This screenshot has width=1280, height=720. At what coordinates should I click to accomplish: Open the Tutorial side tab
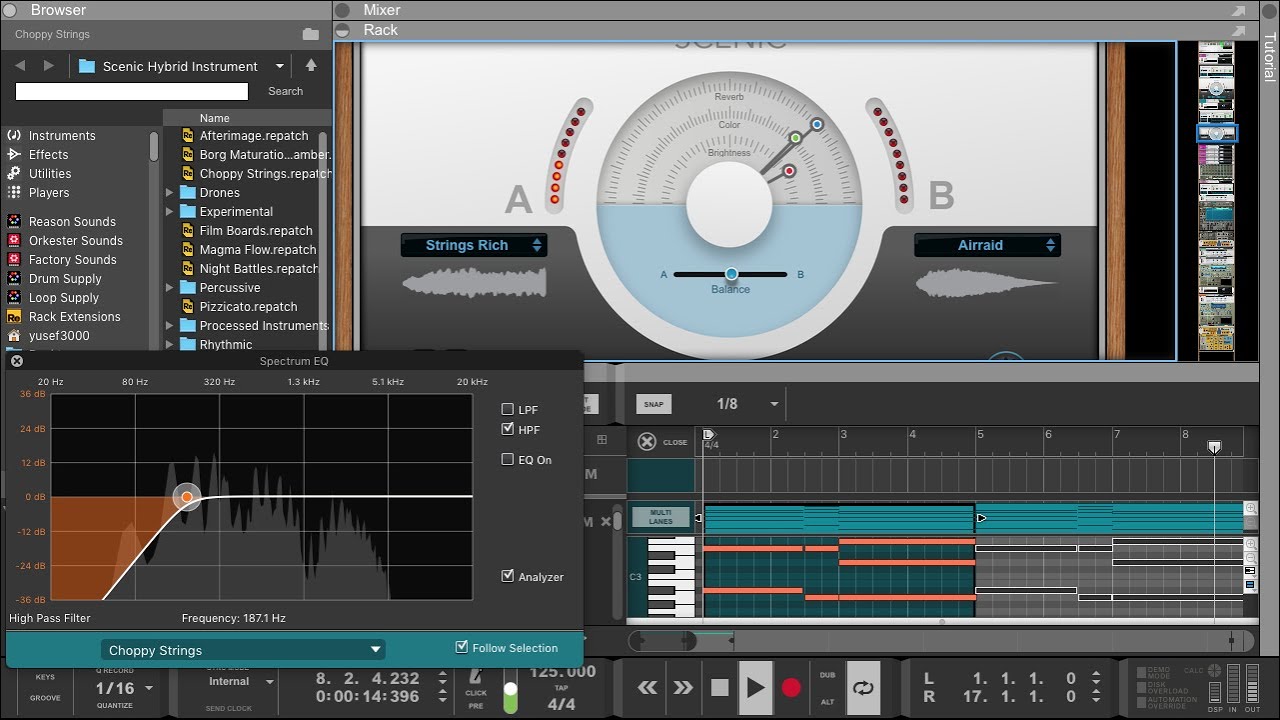pyautogui.click(x=1269, y=57)
